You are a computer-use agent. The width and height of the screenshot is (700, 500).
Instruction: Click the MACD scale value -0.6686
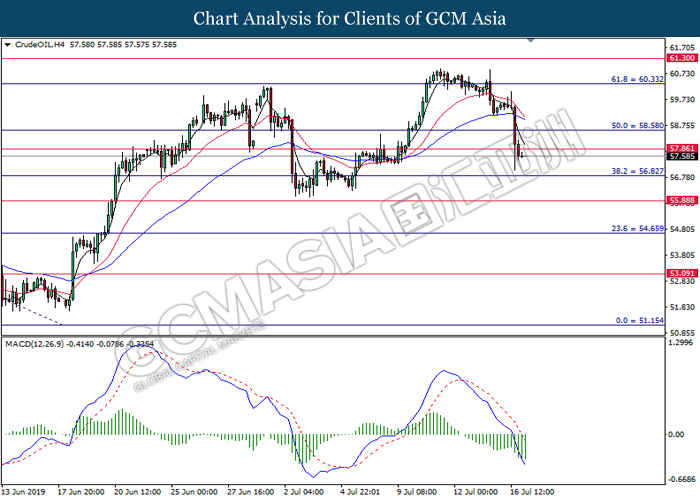(681, 480)
